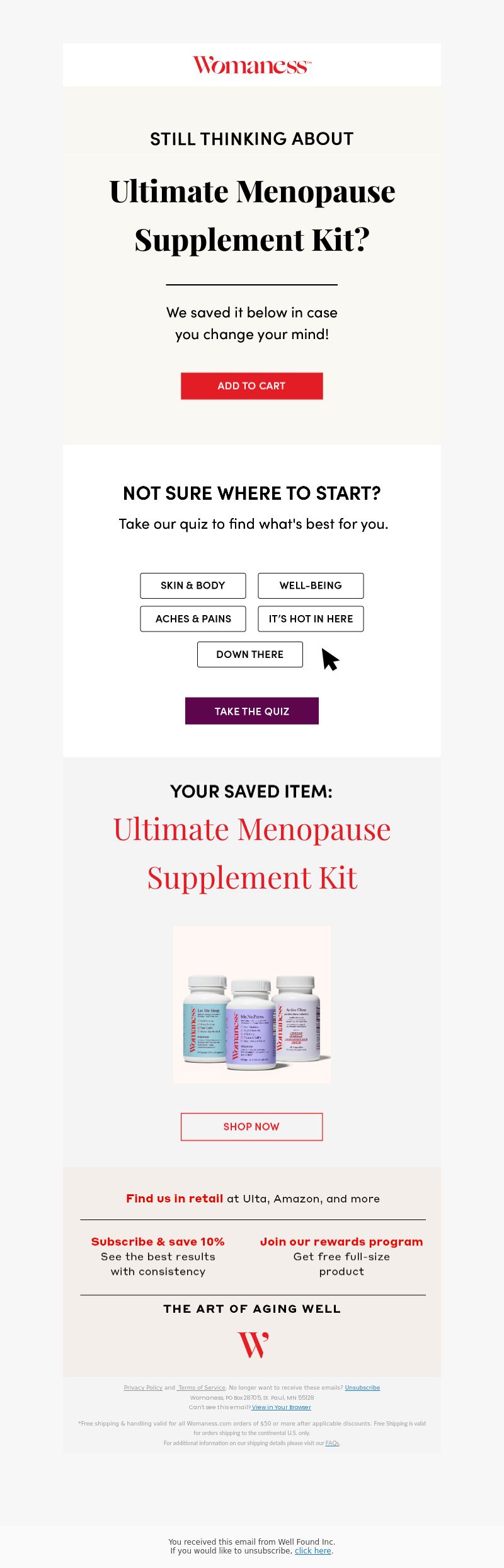Click the red W monogram icon
This screenshot has height=1568, width=504.
(x=253, y=1345)
